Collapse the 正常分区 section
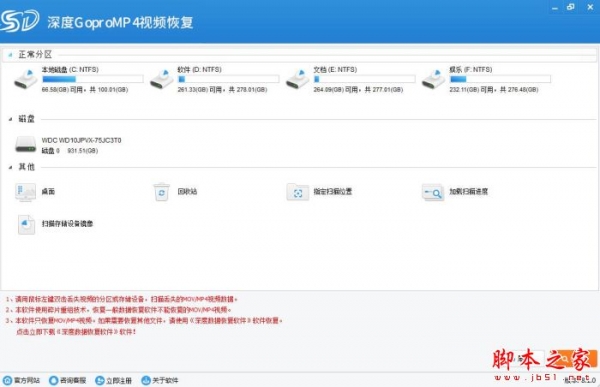The width and height of the screenshot is (600, 387). pos(10,55)
